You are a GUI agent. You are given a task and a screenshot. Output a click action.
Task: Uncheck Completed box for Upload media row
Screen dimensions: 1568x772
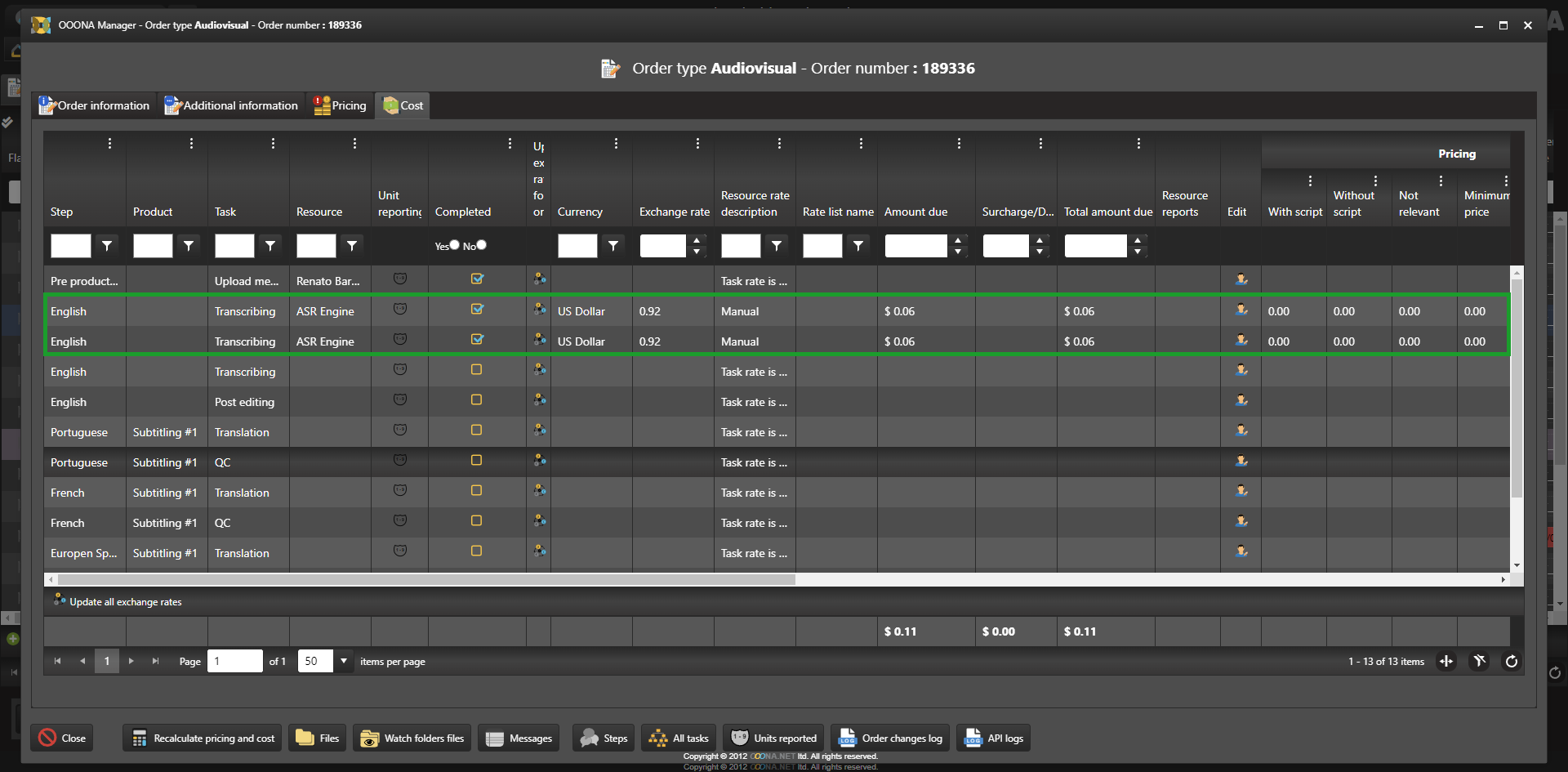coord(477,279)
